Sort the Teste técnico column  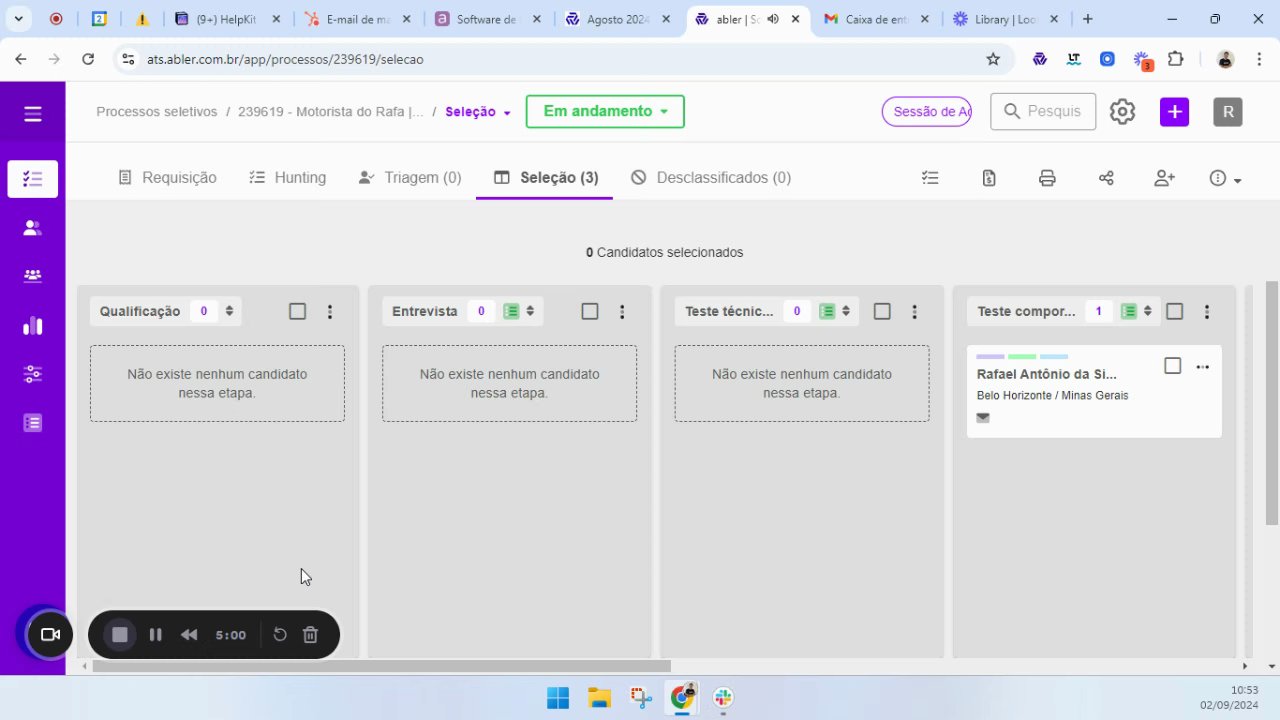[x=846, y=311]
